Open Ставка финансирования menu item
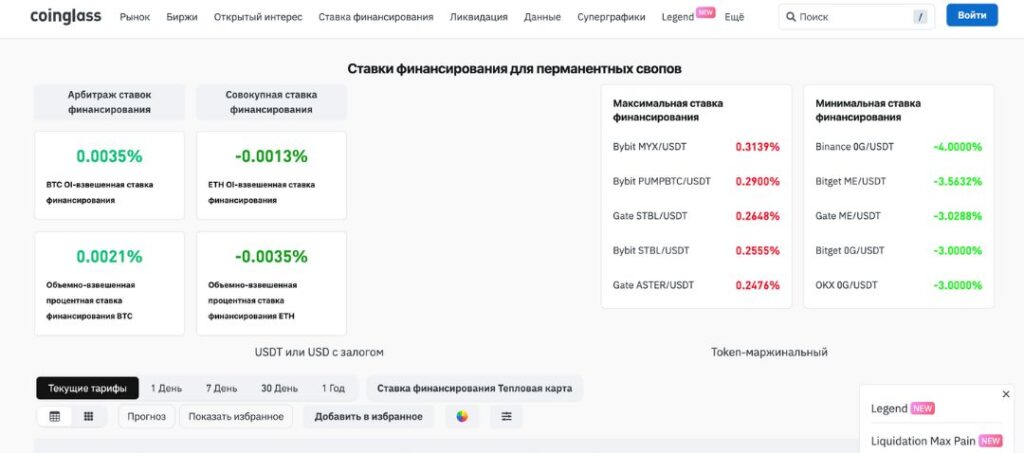Screen dimensions: 1024x453 click(x=376, y=17)
